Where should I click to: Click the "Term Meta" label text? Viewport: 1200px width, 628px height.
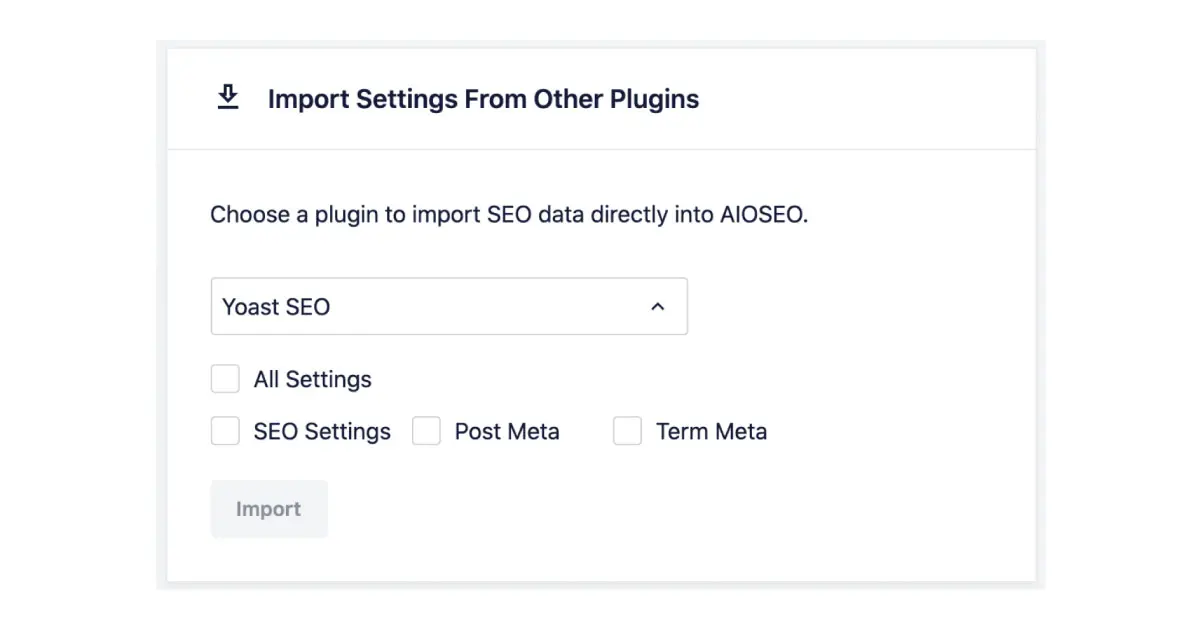click(x=711, y=432)
